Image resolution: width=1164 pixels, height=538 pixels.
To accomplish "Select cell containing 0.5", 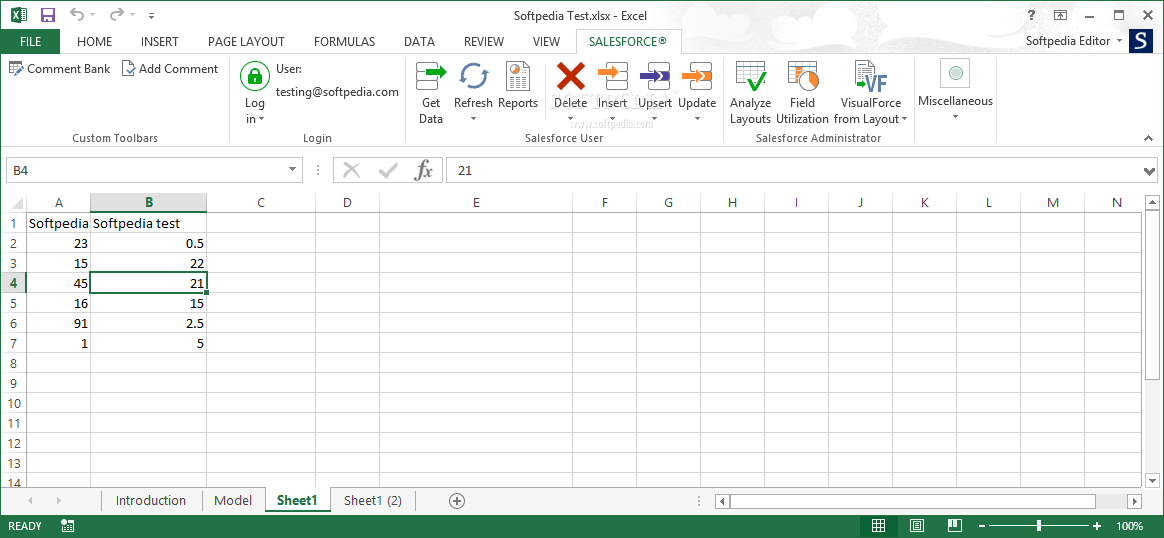I will pyautogui.click(x=148, y=243).
